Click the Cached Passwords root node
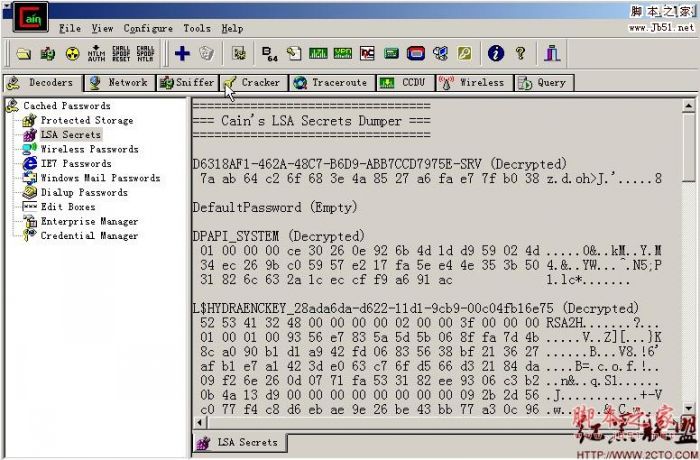 (66, 106)
